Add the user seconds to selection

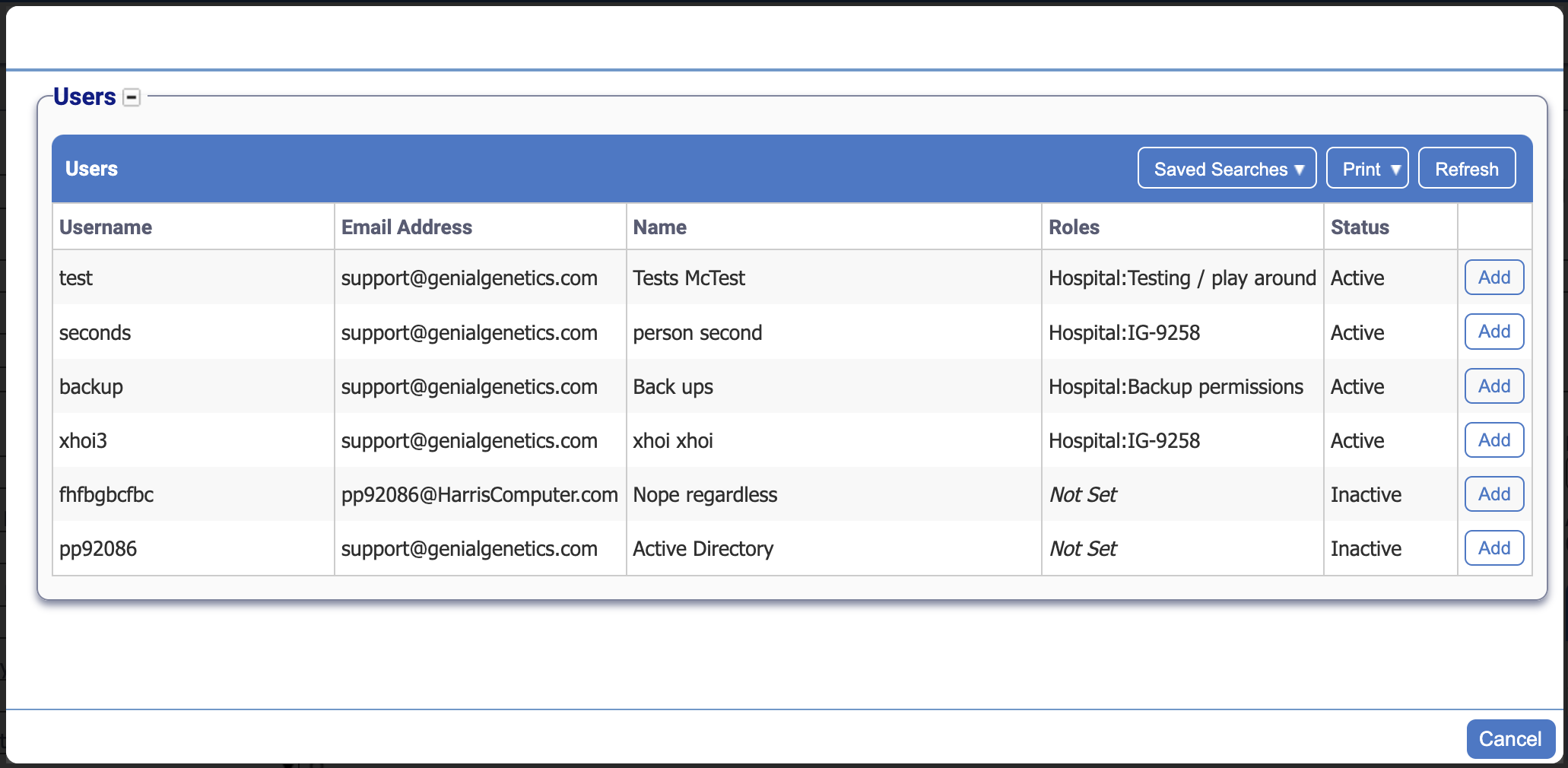(1493, 332)
